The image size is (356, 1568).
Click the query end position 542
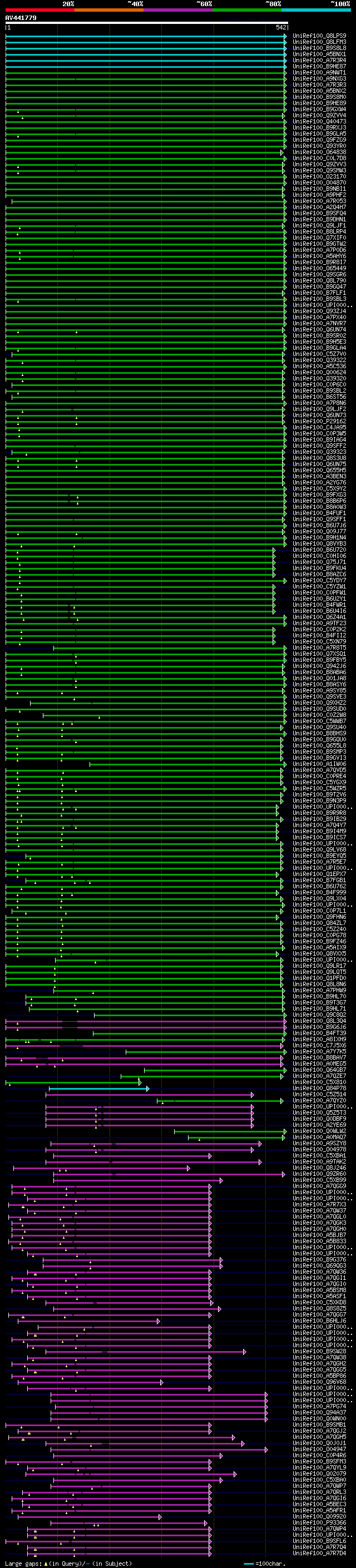pyautogui.click(x=280, y=28)
